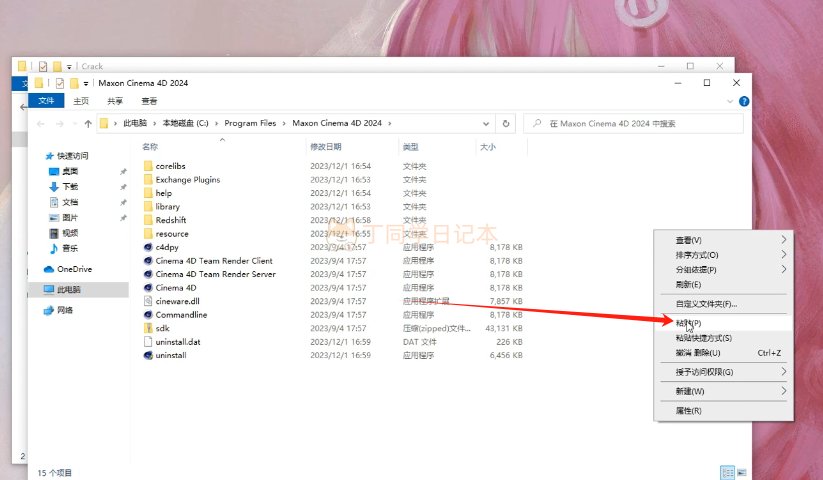
Task: Select Cinema 4D Team Render Client icon
Action: click(148, 261)
